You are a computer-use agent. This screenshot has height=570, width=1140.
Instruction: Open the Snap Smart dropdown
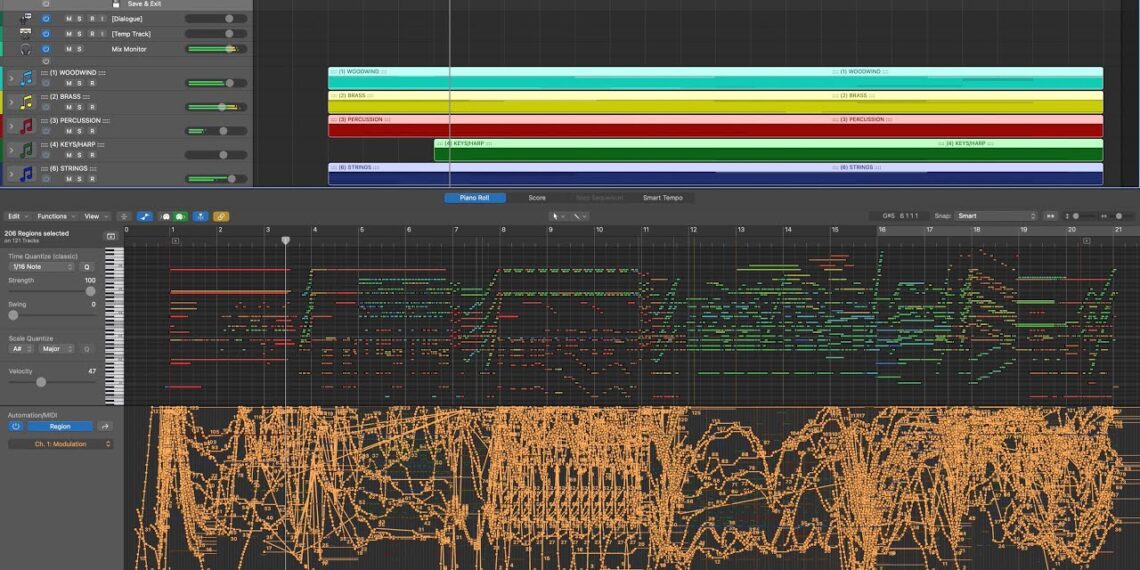[995, 216]
